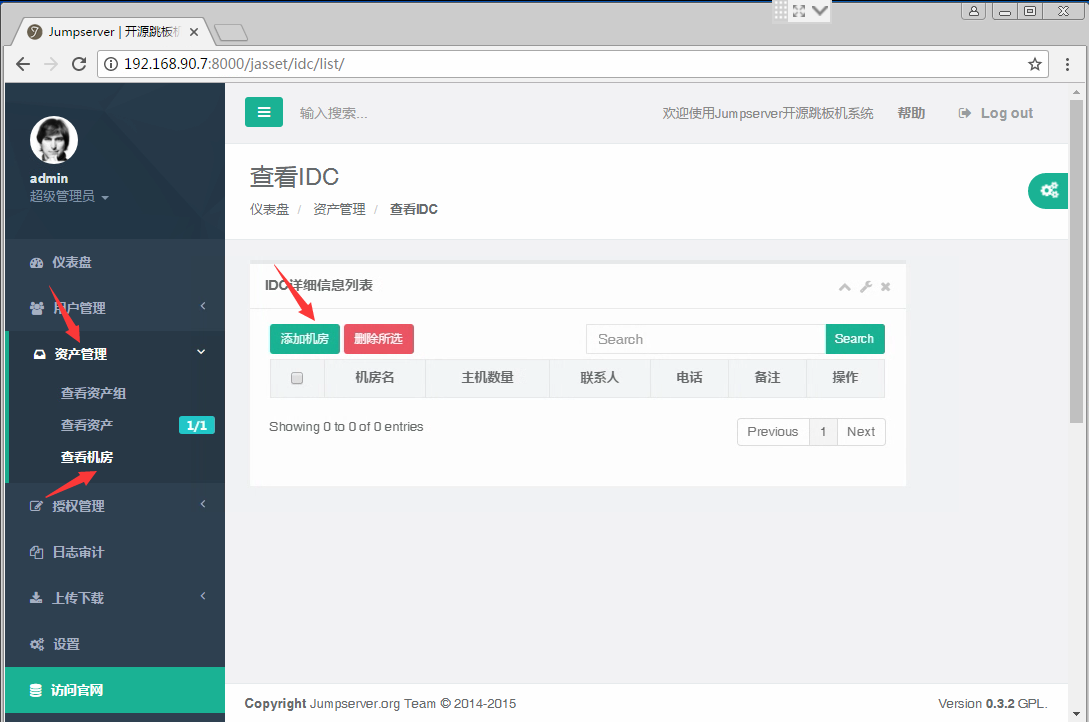The width and height of the screenshot is (1089, 722).
Task: Close the IDC list panel with X icon
Action: (x=885, y=287)
